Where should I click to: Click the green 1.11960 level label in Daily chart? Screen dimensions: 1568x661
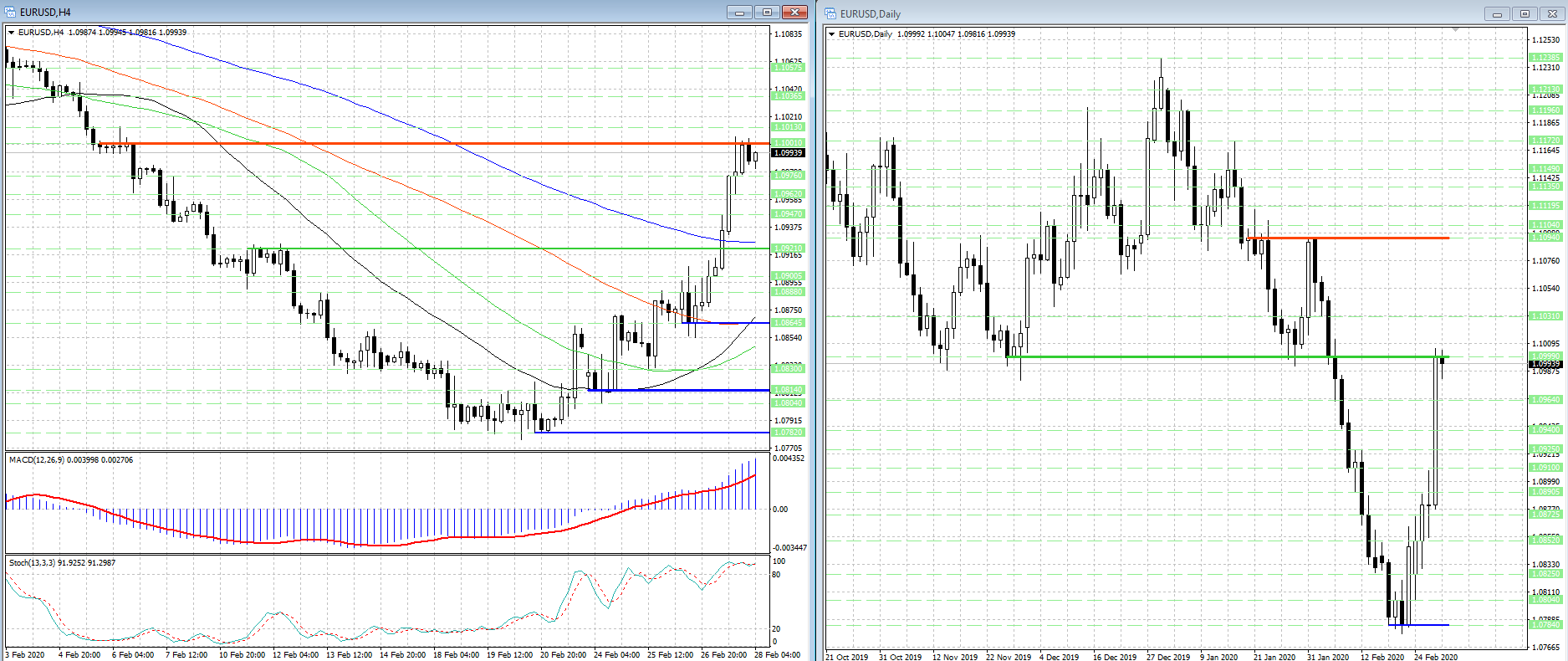pyautogui.click(x=1545, y=110)
